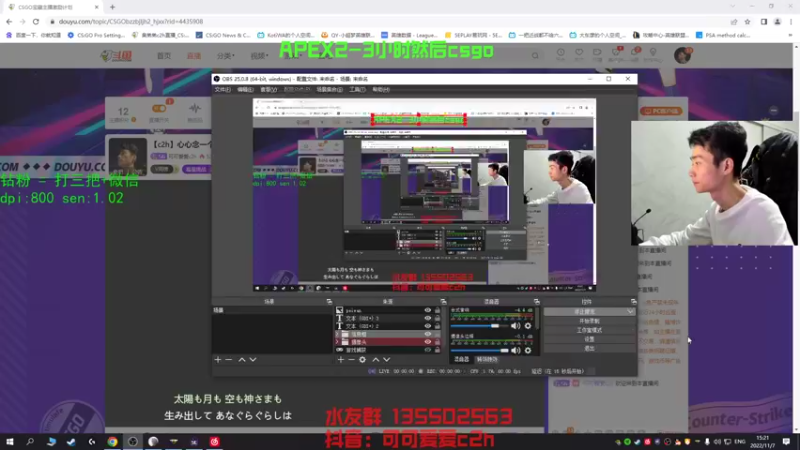Open 设置 from OBS controls panel
Screen dimensions: 800x450
tap(589, 339)
